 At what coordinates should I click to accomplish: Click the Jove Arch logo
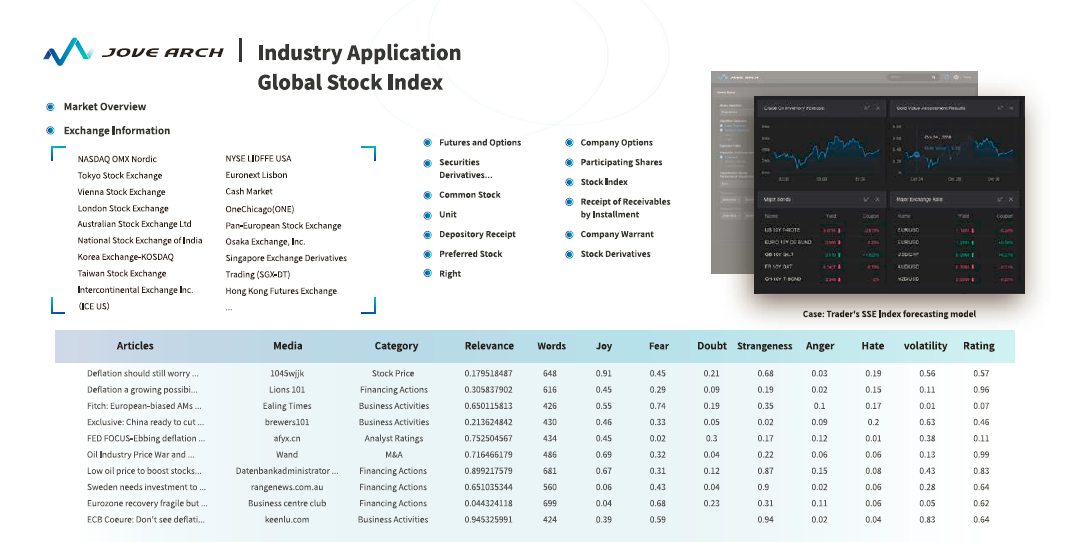click(x=133, y=52)
